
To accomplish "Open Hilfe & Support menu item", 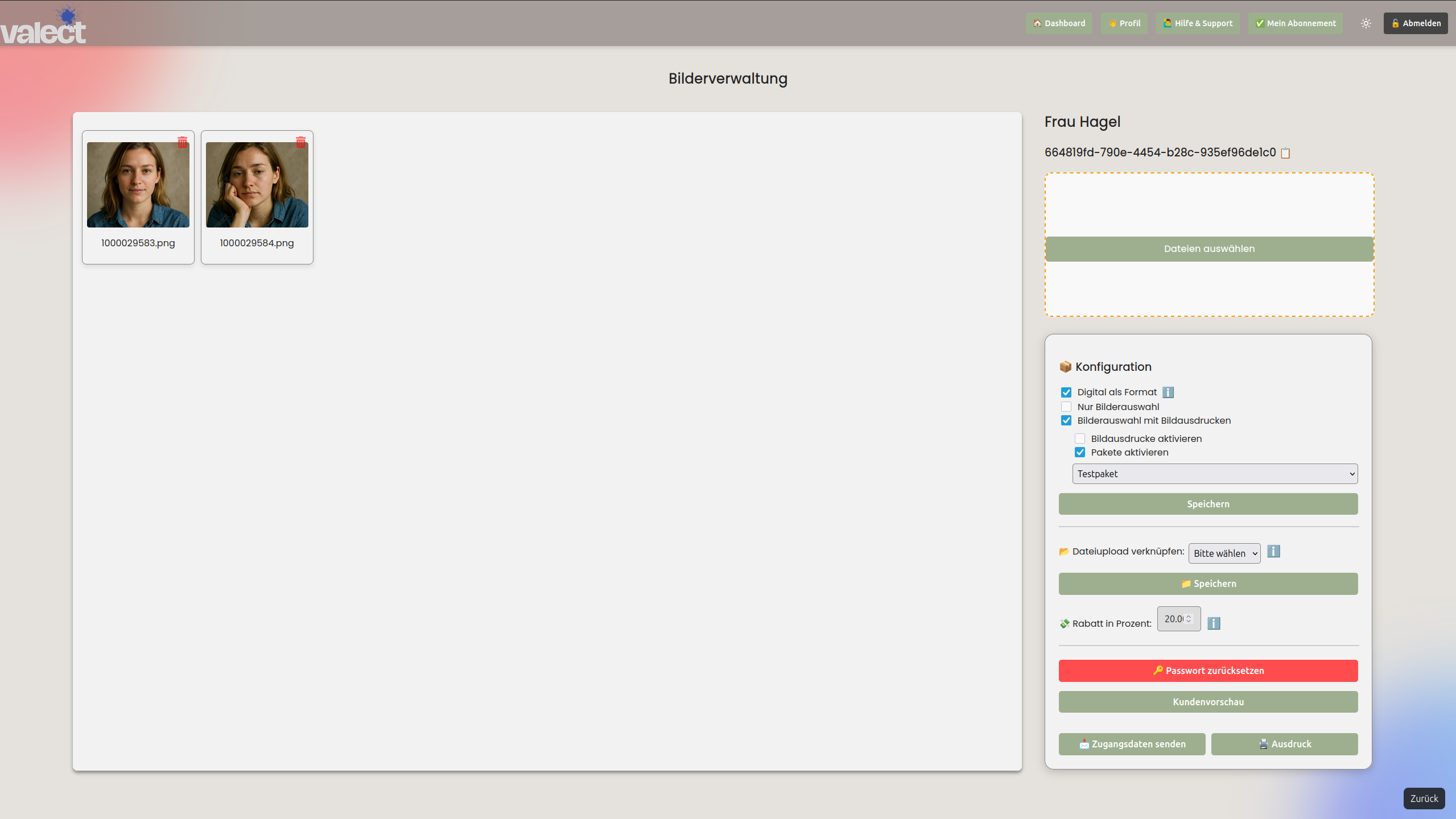I will tap(1198, 23).
